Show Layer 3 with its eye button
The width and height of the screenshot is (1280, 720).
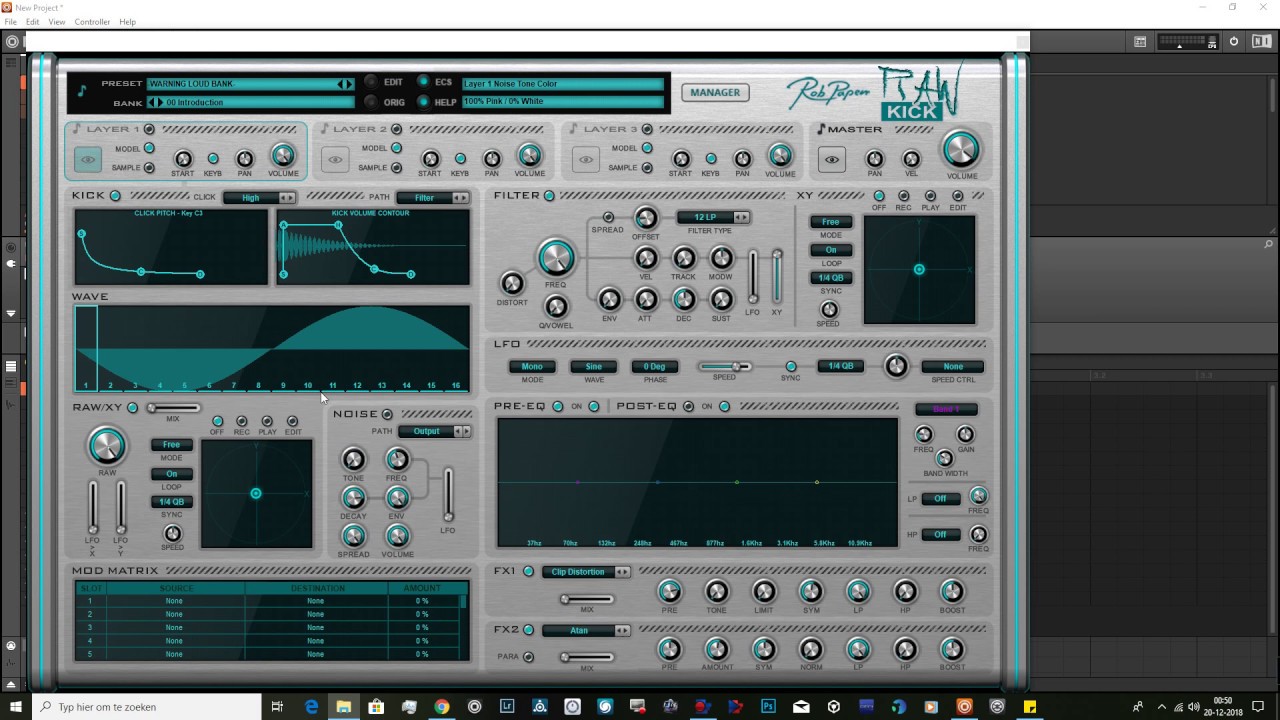click(x=586, y=159)
